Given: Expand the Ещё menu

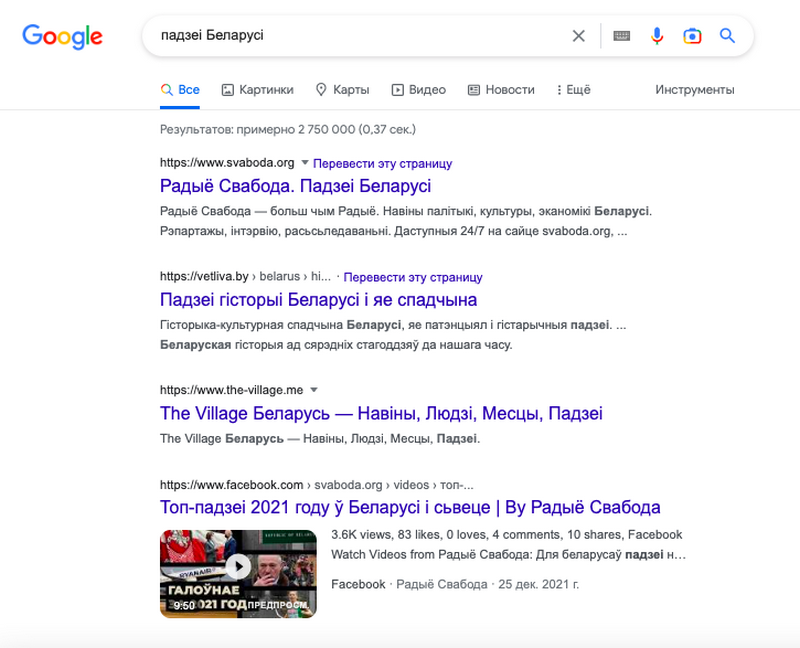Looking at the screenshot, I should pos(572,90).
